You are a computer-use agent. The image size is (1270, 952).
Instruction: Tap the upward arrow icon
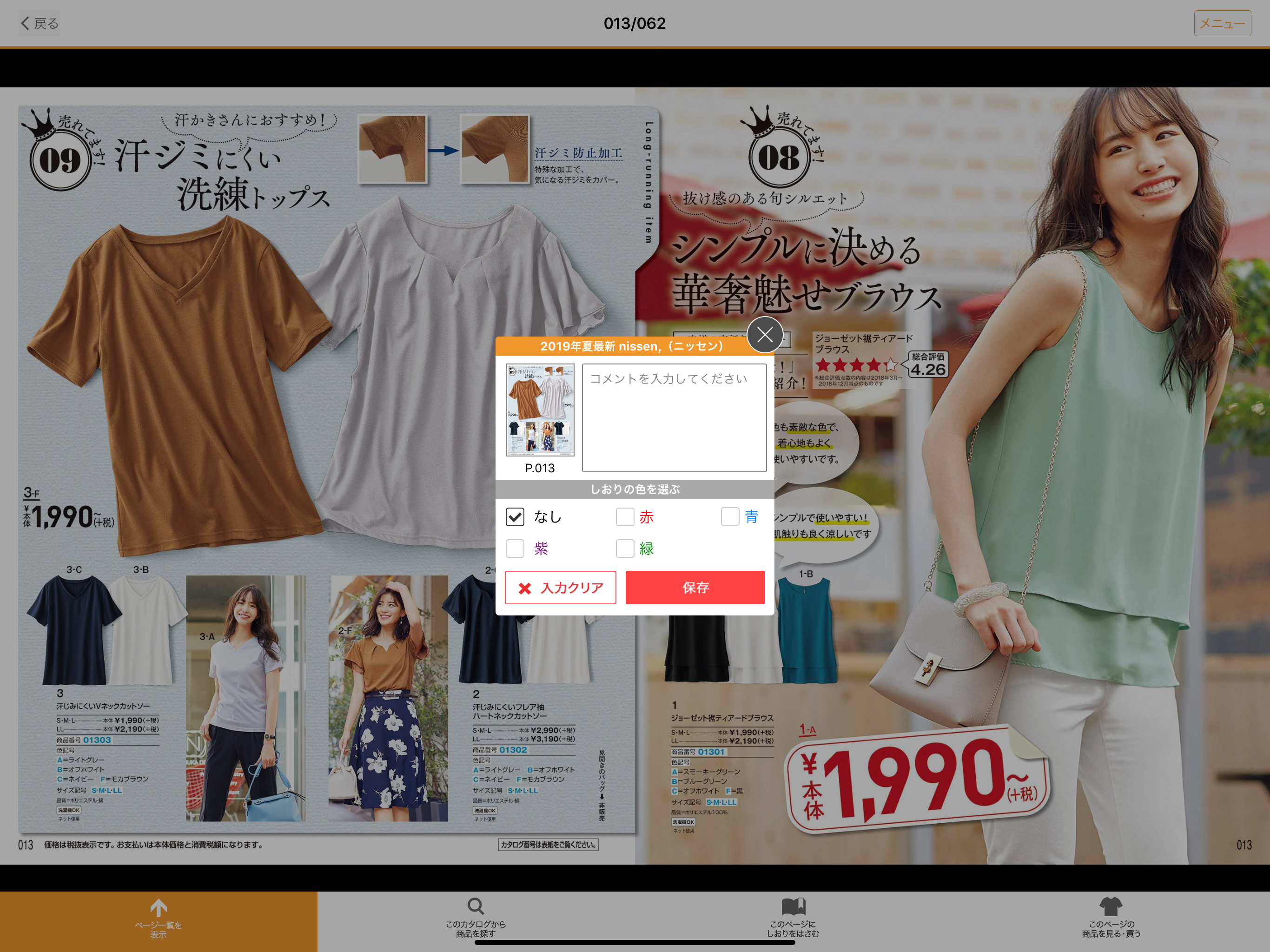pos(159,908)
